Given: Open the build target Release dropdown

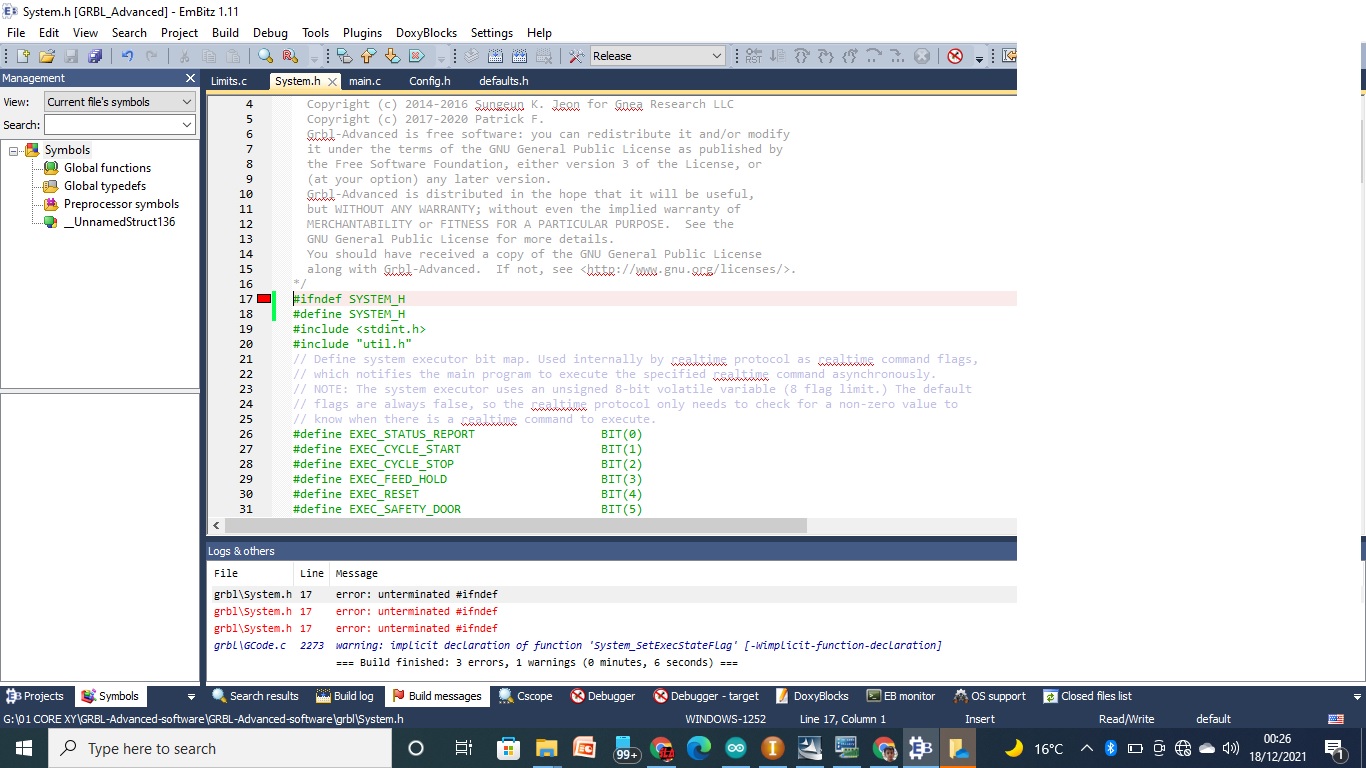Looking at the screenshot, I should pos(716,56).
